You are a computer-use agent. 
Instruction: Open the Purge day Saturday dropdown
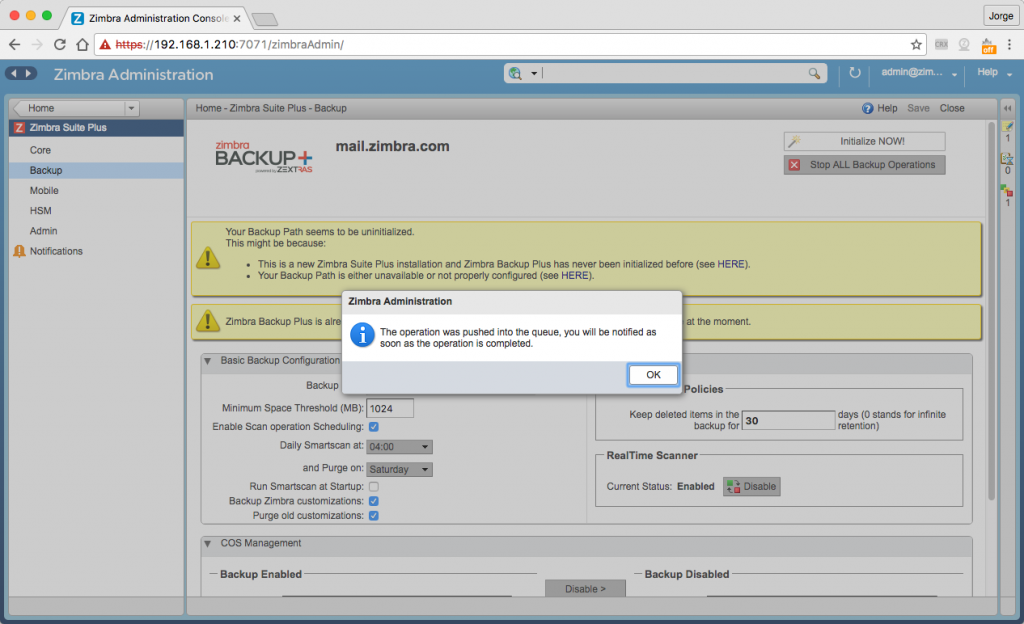coord(399,469)
